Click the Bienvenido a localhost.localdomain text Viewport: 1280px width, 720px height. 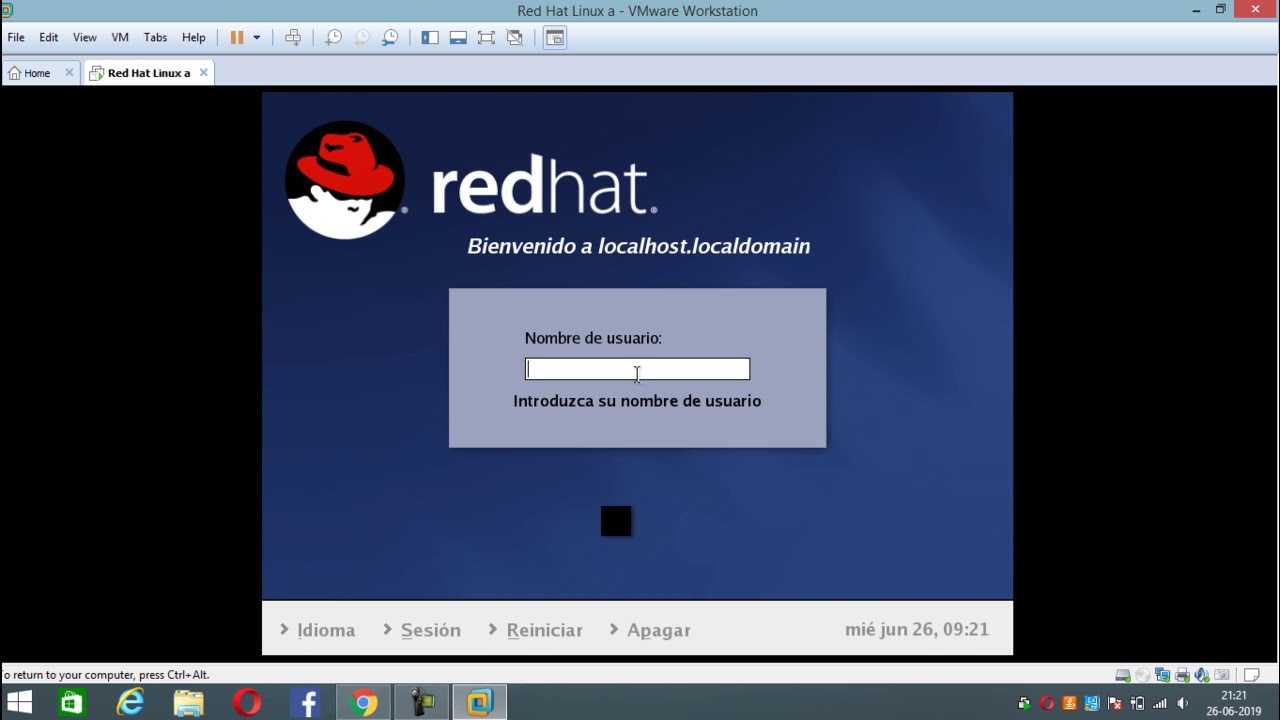point(638,246)
